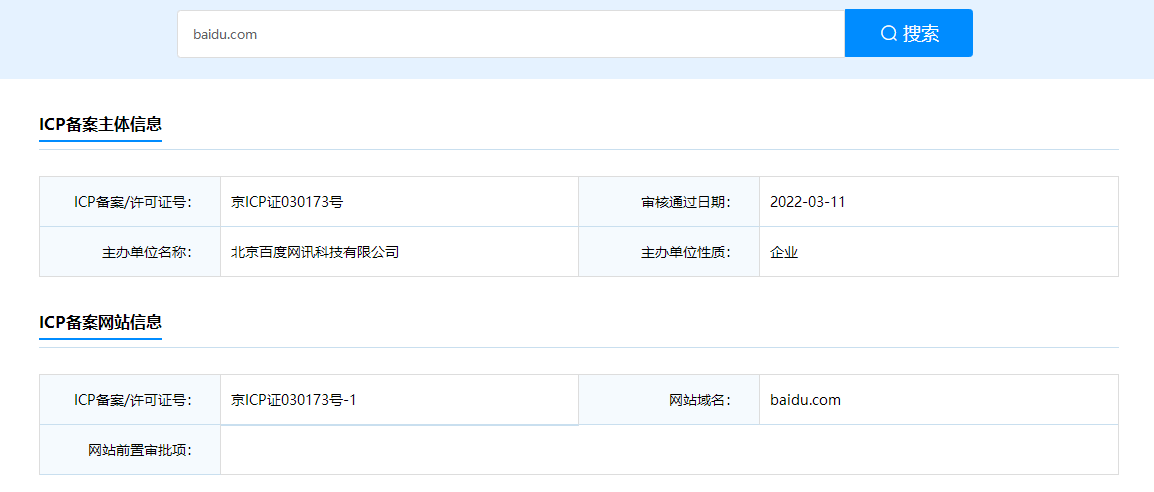Click the organization type value 企业

pyautogui.click(x=784, y=252)
